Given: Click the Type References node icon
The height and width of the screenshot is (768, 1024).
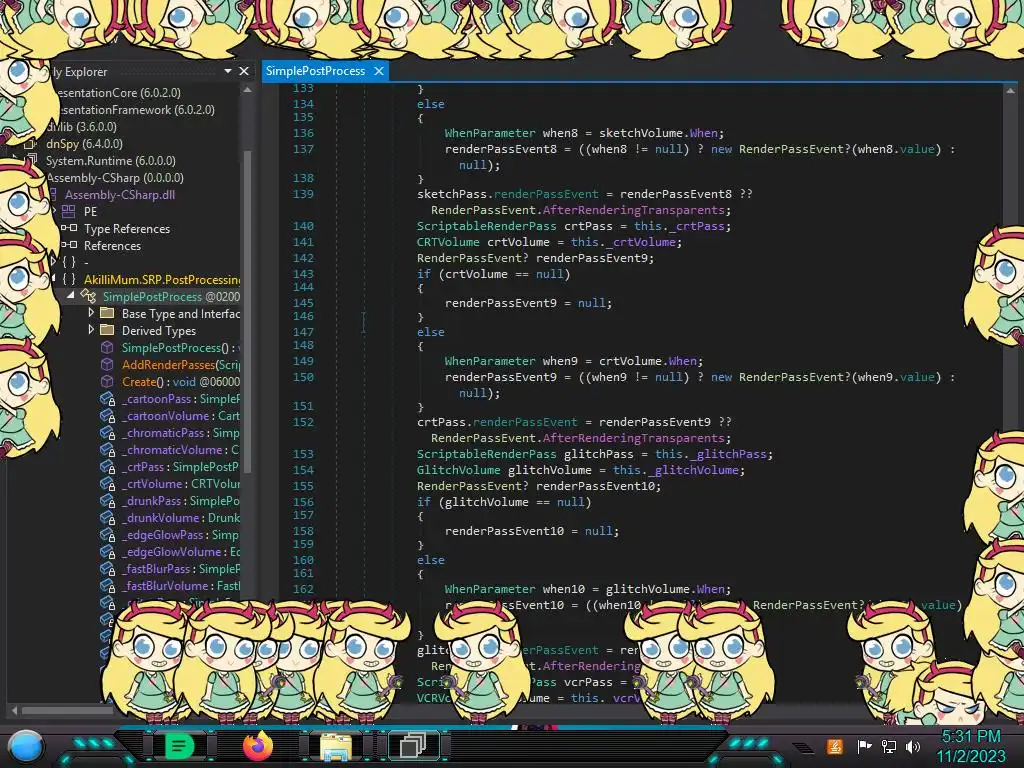Looking at the screenshot, I should click(x=69, y=229).
